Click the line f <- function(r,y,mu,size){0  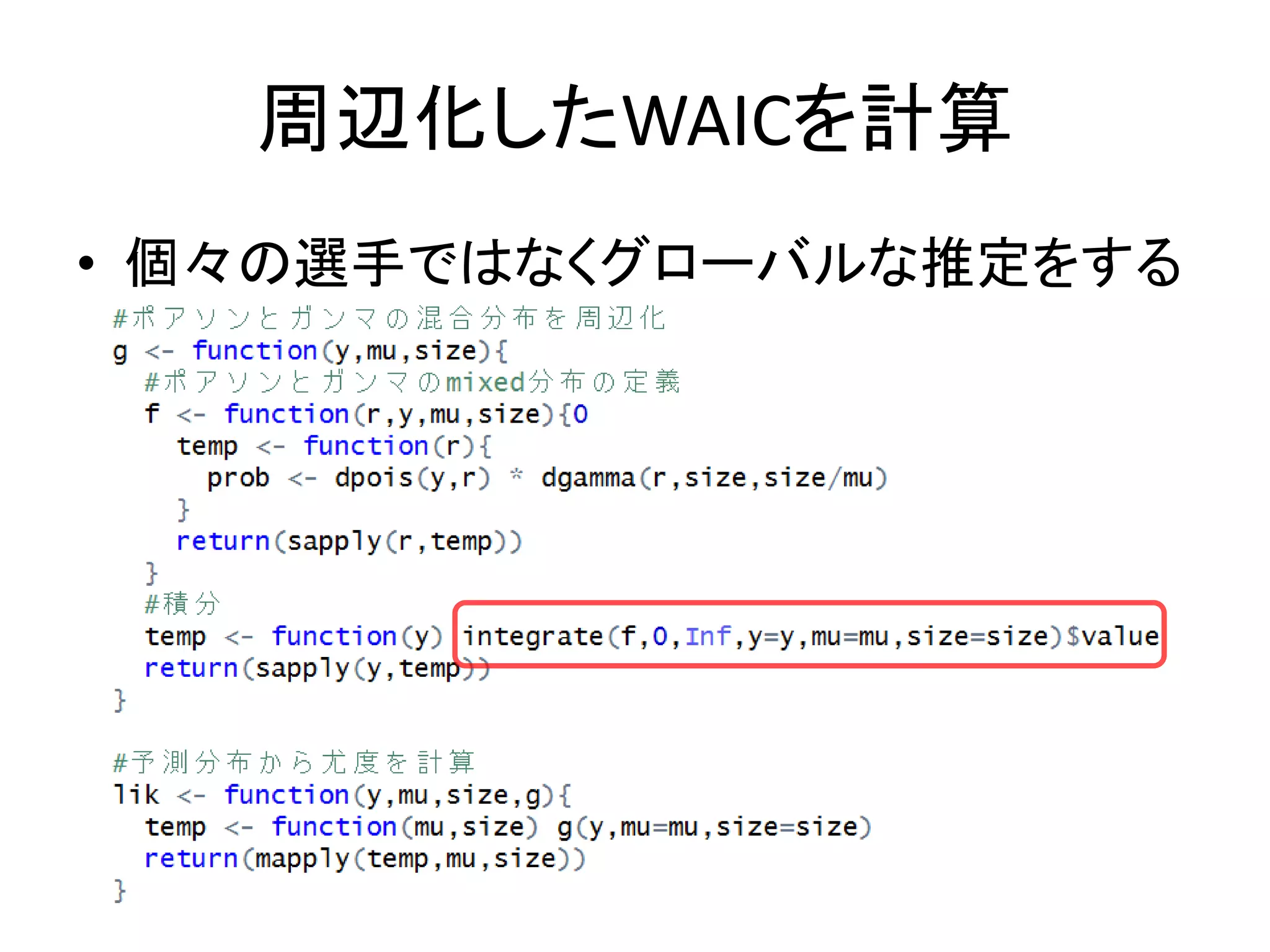tap(366, 415)
